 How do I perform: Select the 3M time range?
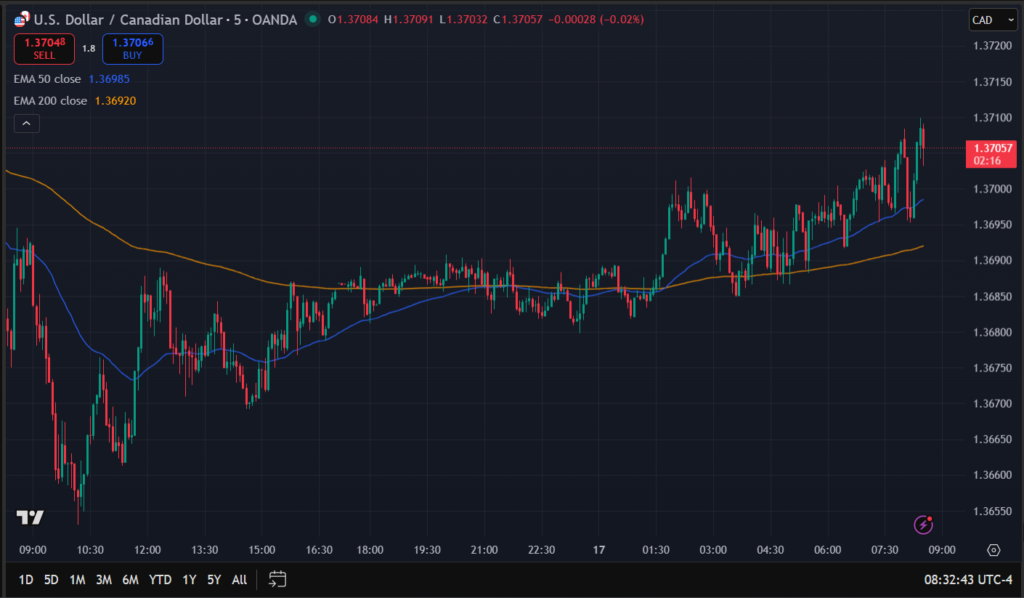pos(103,580)
